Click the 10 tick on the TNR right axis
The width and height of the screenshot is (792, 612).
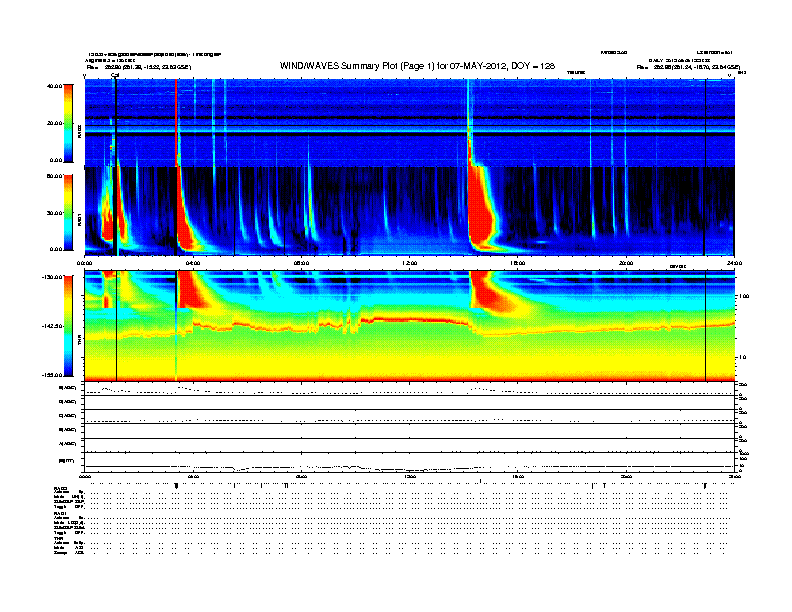pyautogui.click(x=742, y=358)
